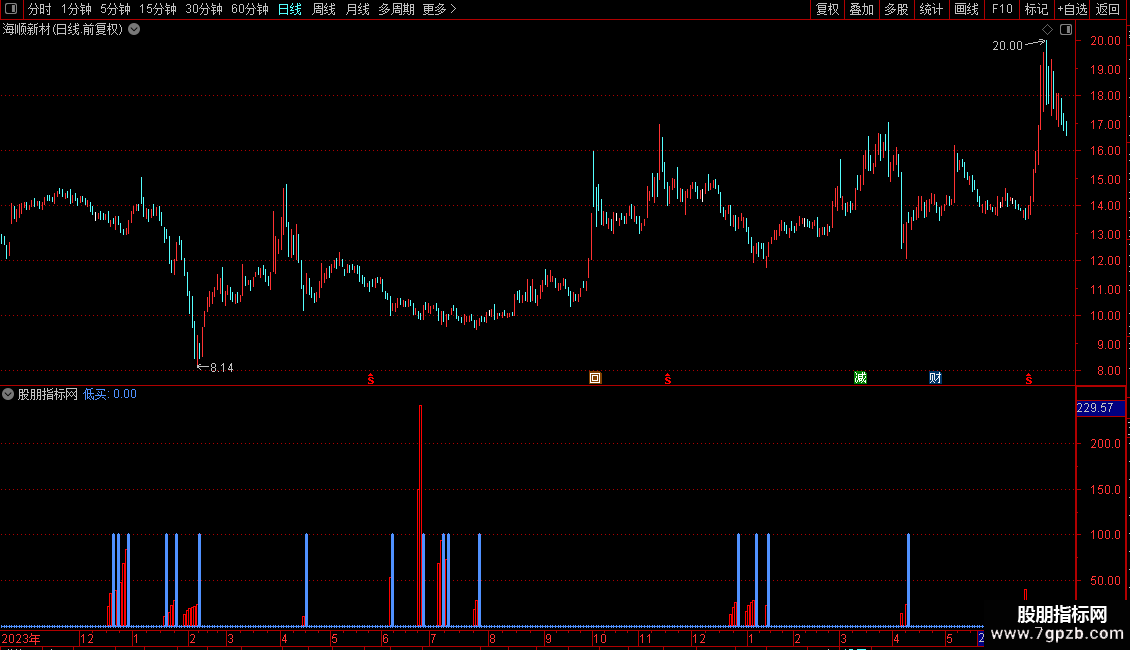Viewport: 1130px width, 650px height.
Task: Open 多周期 multi-period view
Action: (x=396, y=9)
